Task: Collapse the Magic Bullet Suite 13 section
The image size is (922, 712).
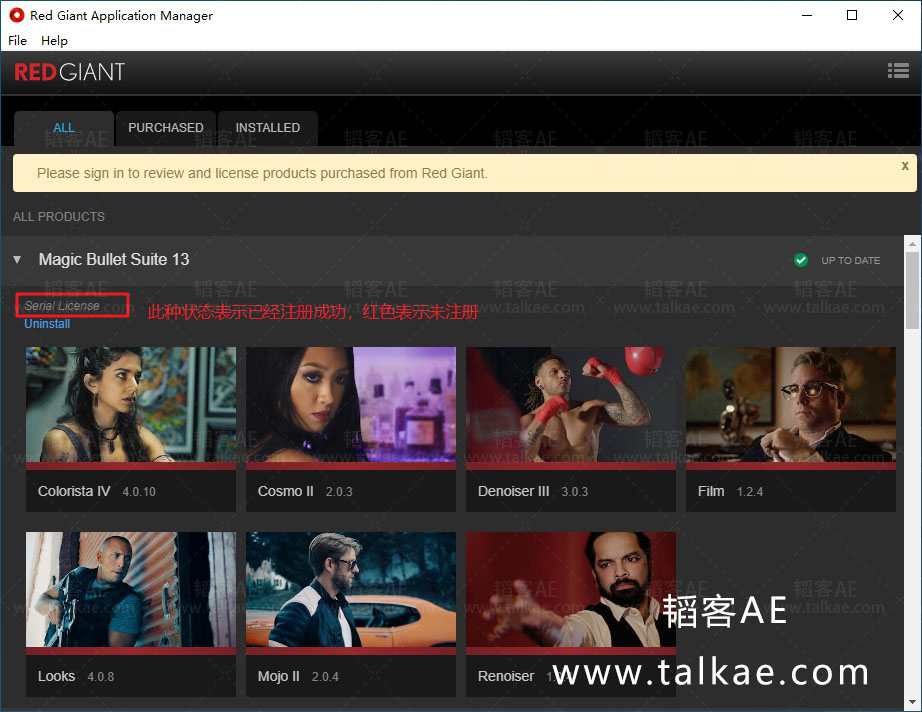Action: coord(17,259)
